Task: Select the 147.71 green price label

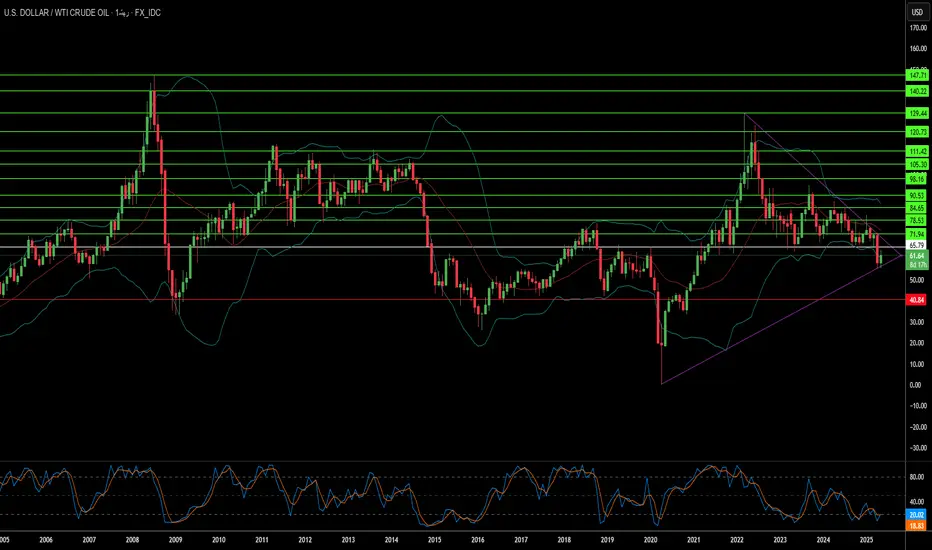Action: [918, 76]
